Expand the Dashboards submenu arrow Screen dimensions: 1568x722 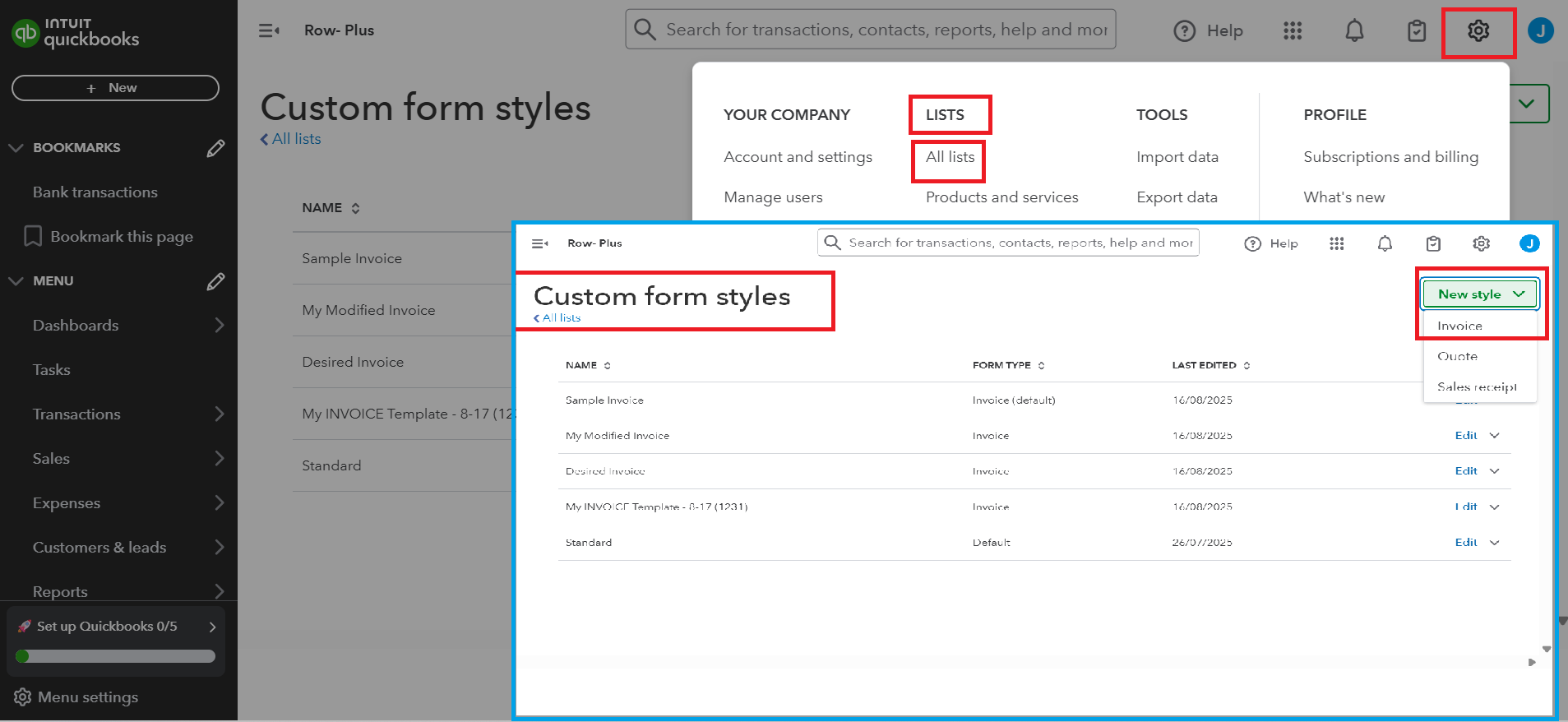(x=219, y=326)
